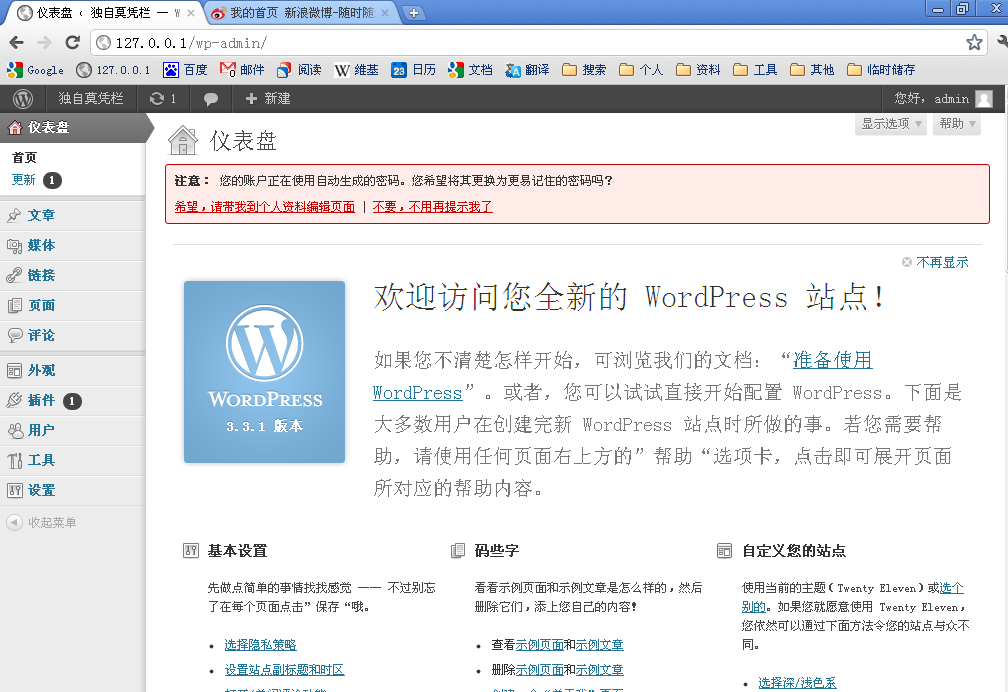Open 示例页面 link in the 查看 row

pyautogui.click(x=539, y=644)
